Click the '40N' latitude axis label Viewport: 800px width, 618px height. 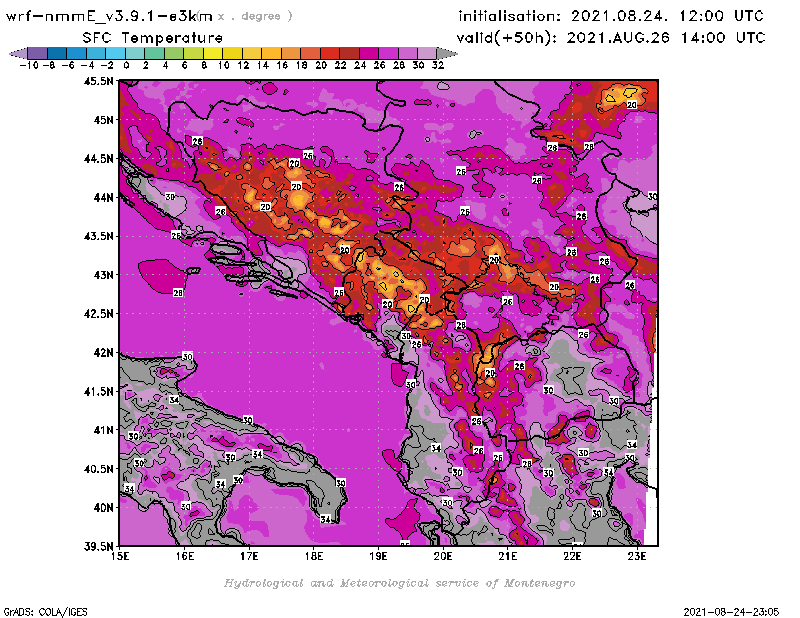[104, 507]
